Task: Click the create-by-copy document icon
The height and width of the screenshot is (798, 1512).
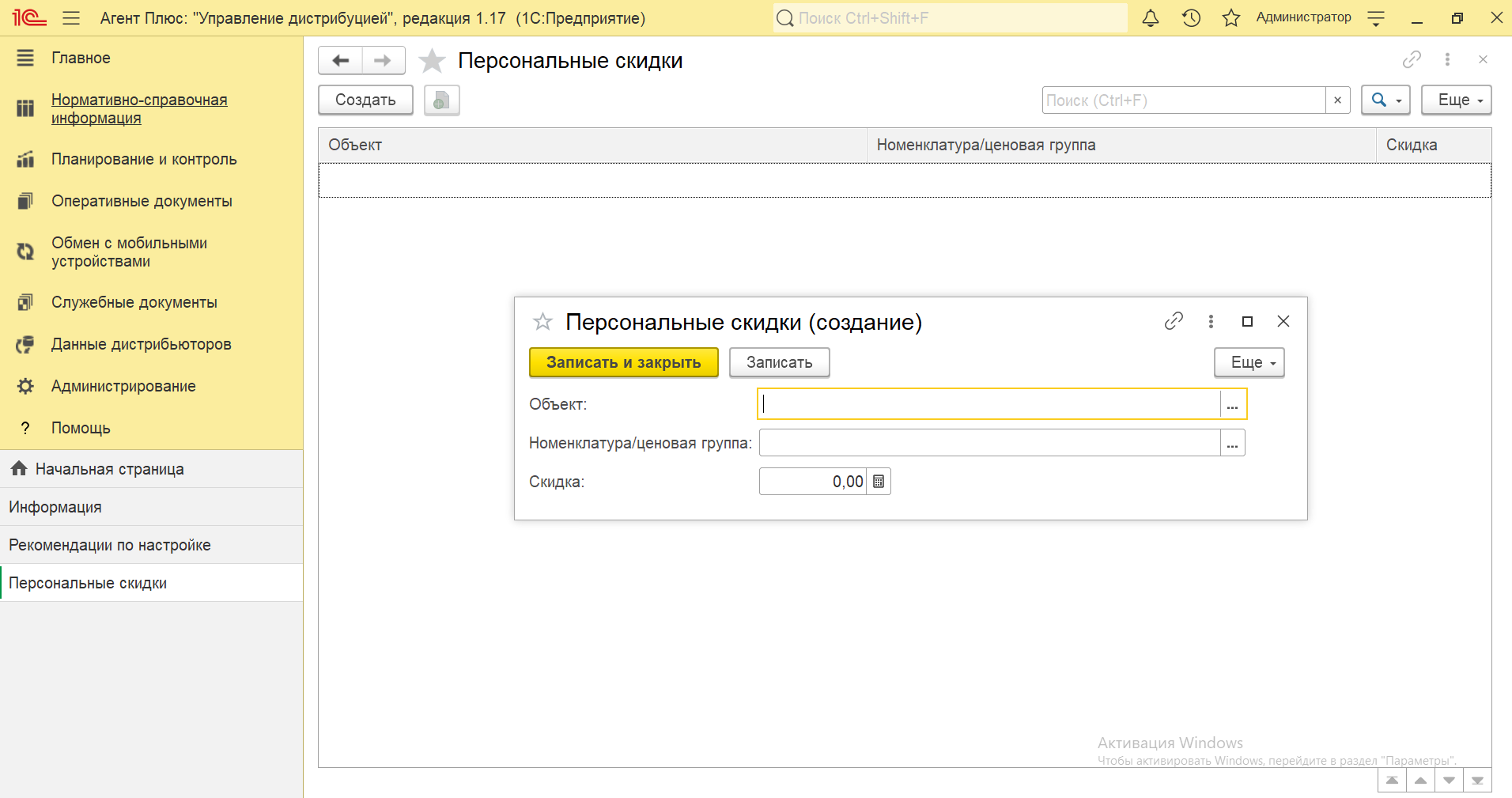Action: click(x=441, y=100)
